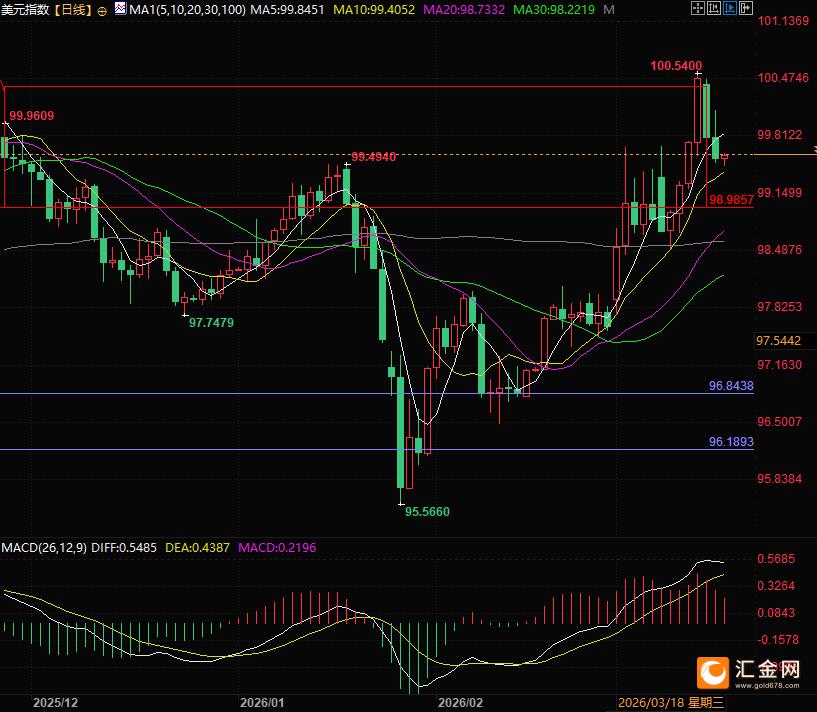Click the -0.1578 MACD axis value

click(x=778, y=640)
